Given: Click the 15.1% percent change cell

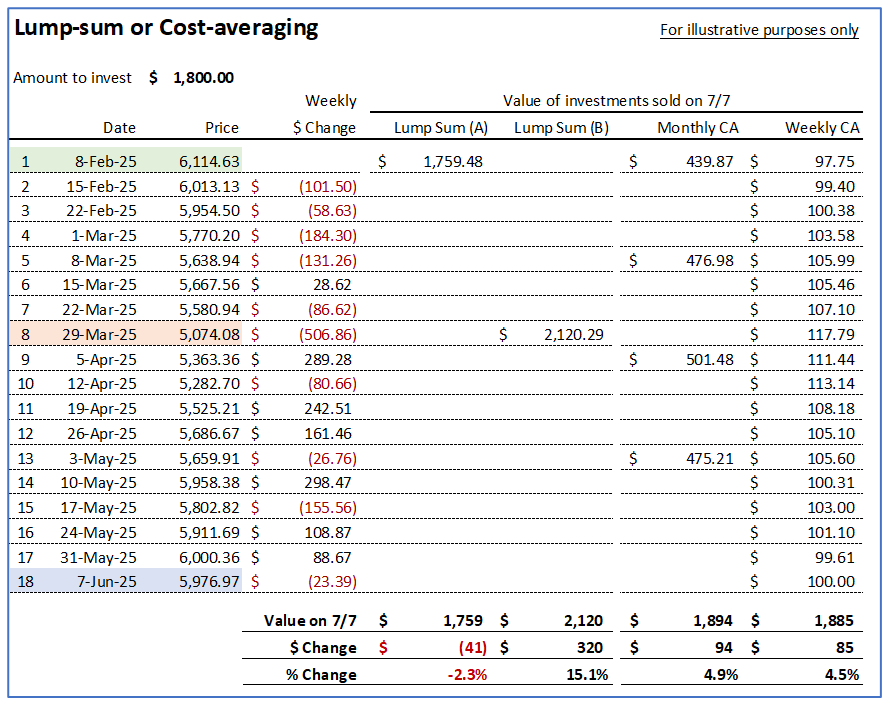Looking at the screenshot, I should (x=587, y=674).
